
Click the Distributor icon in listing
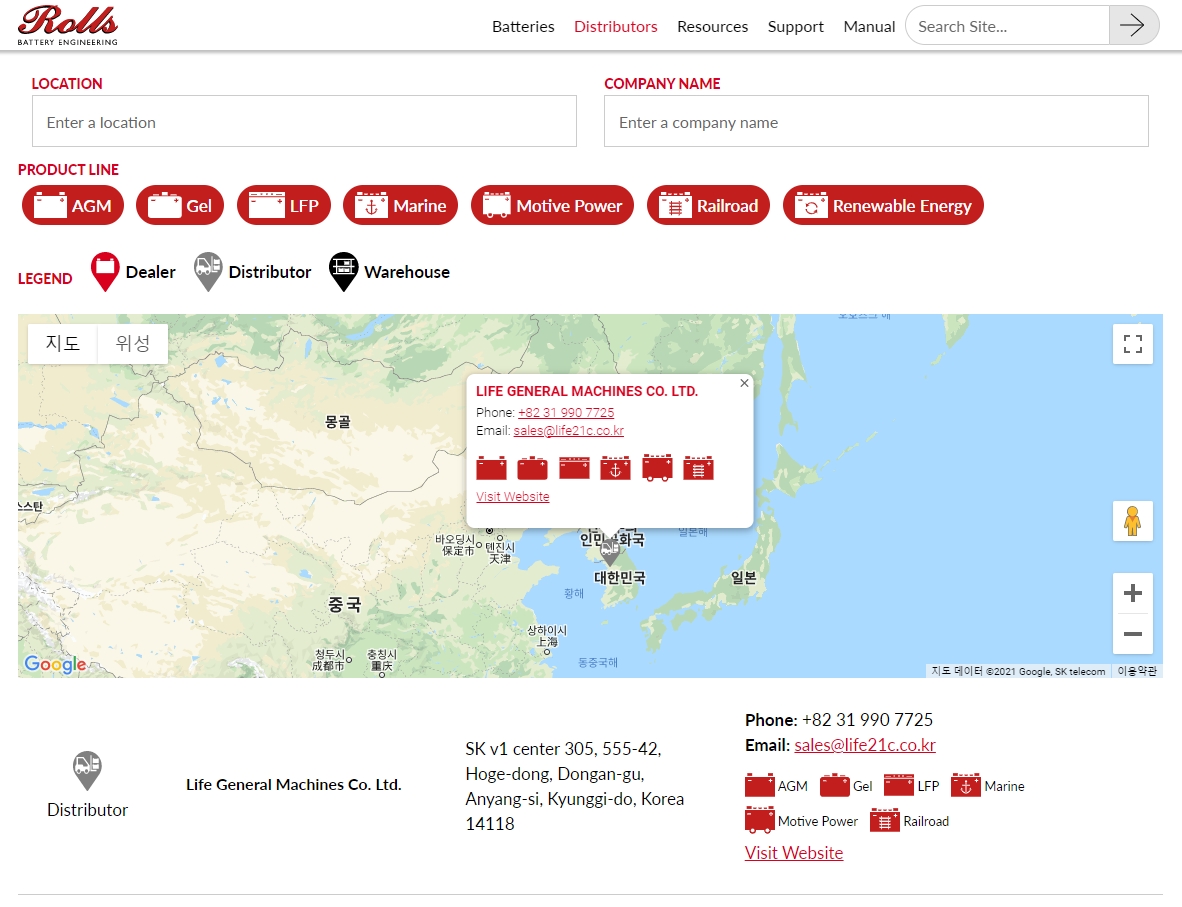click(87, 771)
